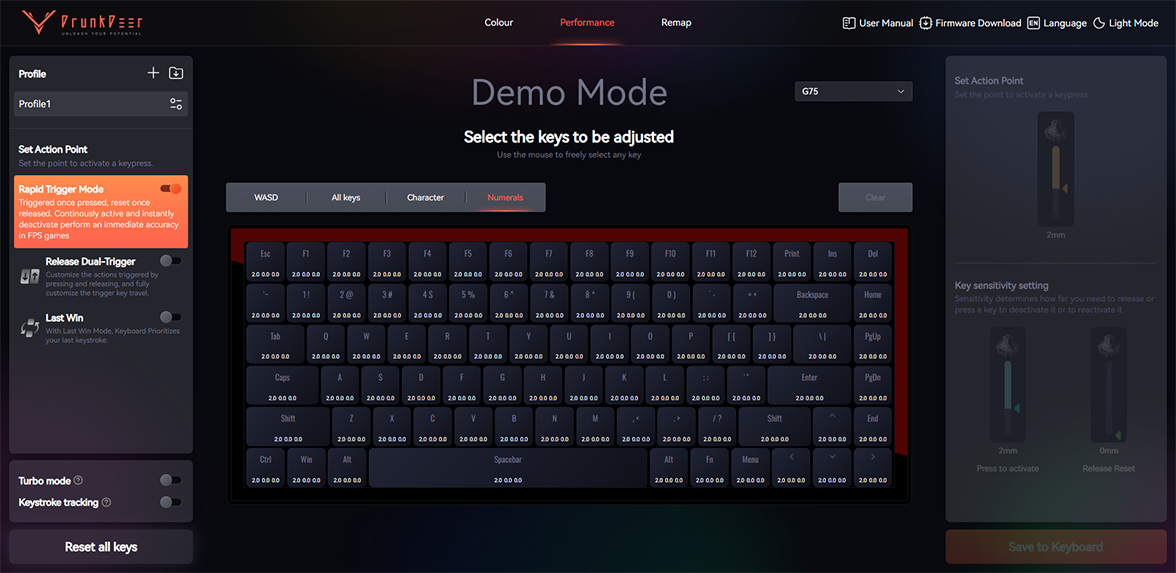The image size is (1176, 573).
Task: Switch to the Colour tab
Action: click(x=498, y=22)
